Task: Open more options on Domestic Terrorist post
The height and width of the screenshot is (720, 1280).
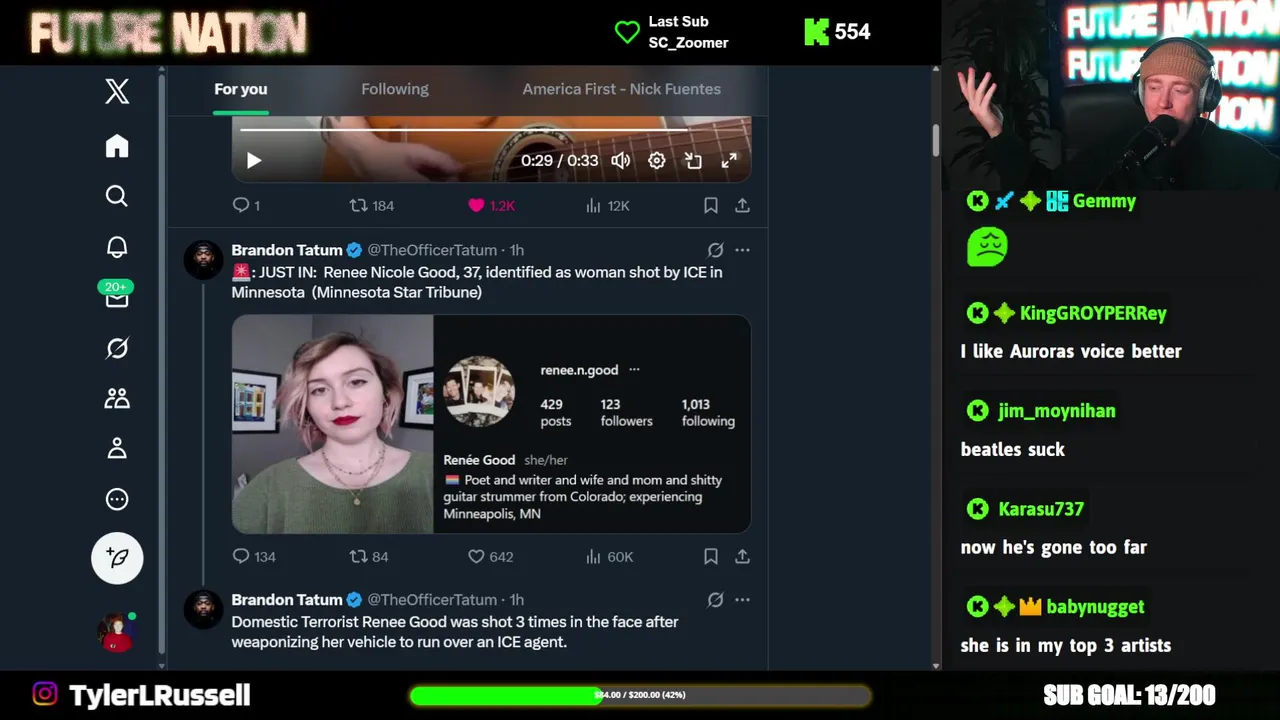Action: click(742, 600)
